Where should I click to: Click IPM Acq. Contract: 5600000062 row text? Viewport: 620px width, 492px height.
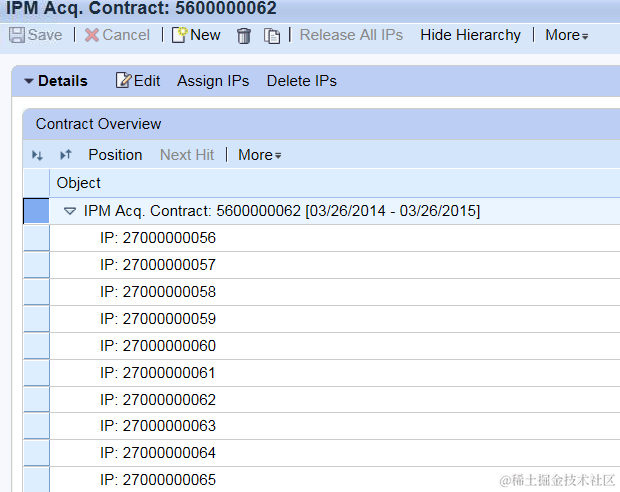(282, 211)
